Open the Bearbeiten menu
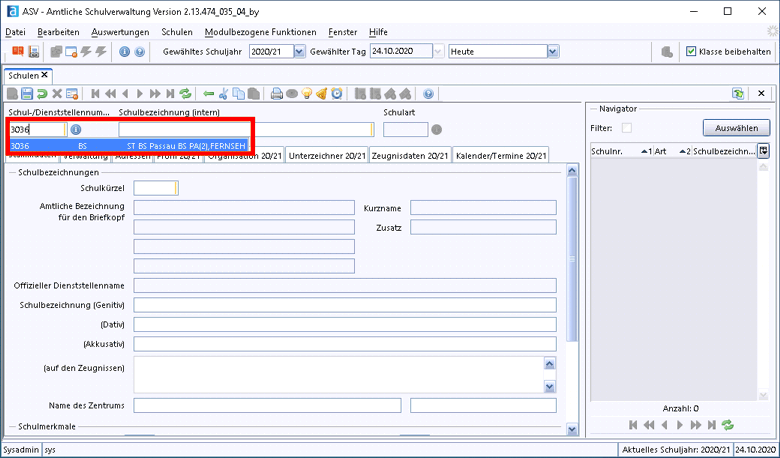Screen dimensions: 780x458 coord(58,32)
